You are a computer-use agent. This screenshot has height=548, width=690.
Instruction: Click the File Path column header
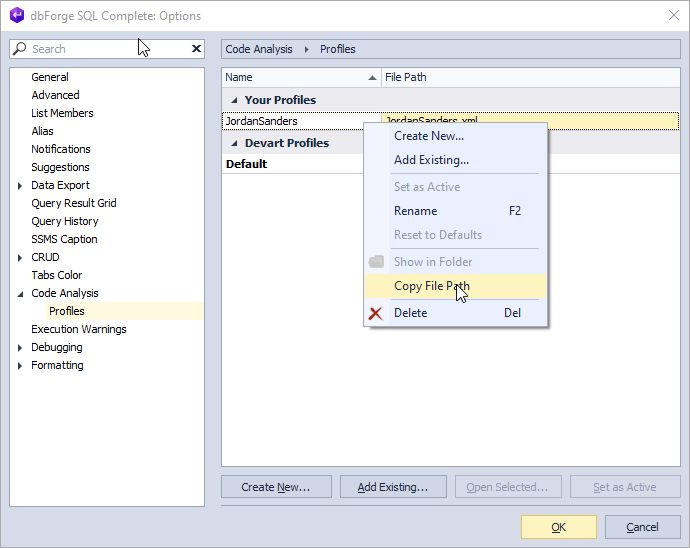point(530,77)
